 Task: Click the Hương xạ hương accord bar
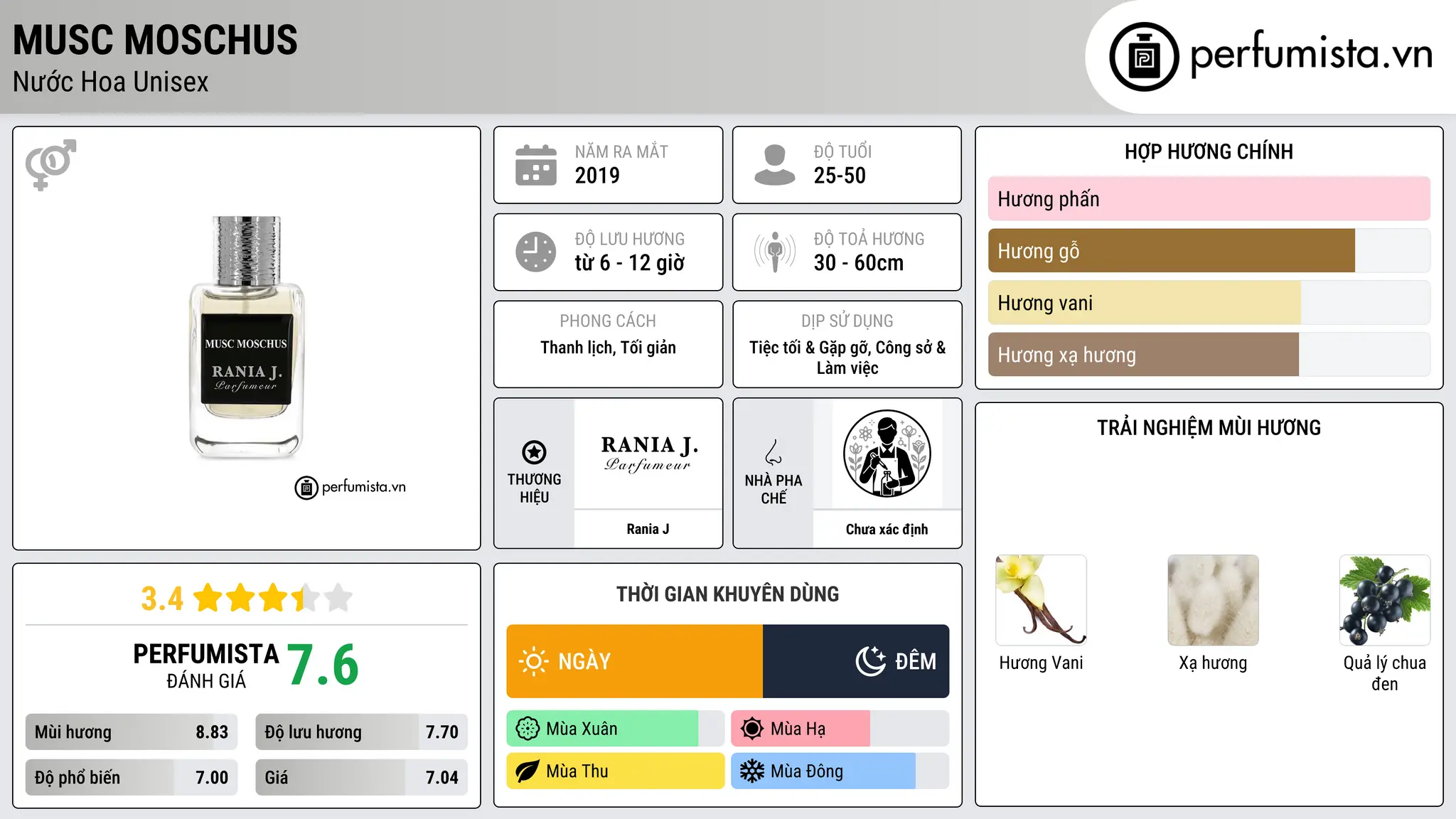1209,355
